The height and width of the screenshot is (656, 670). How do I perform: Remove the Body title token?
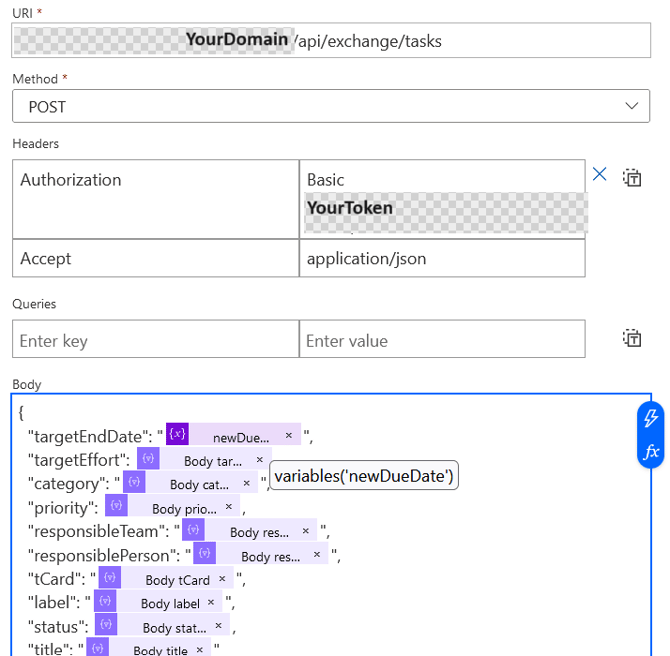tap(200, 650)
